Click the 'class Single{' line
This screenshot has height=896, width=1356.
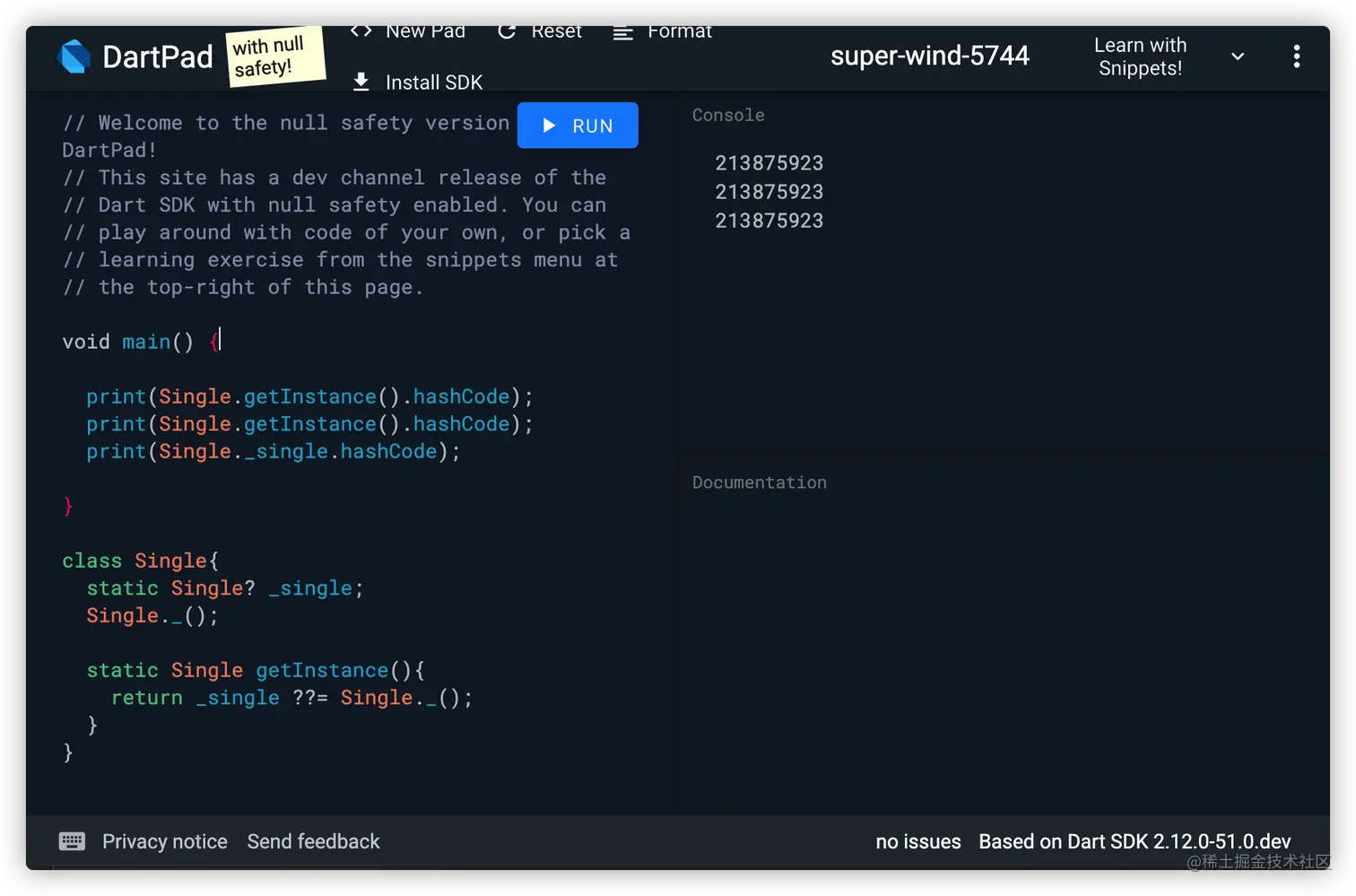point(141,561)
